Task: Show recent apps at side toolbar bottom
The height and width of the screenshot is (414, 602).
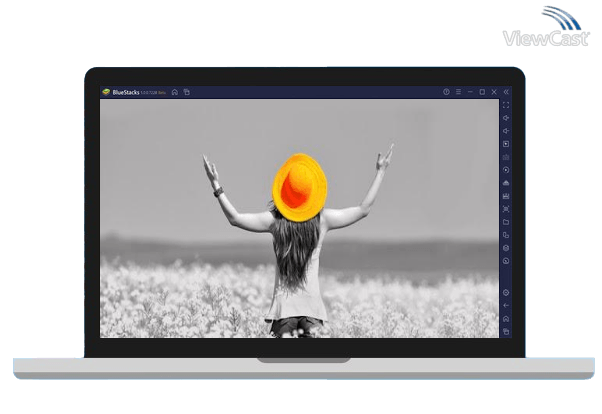Action: tap(506, 331)
